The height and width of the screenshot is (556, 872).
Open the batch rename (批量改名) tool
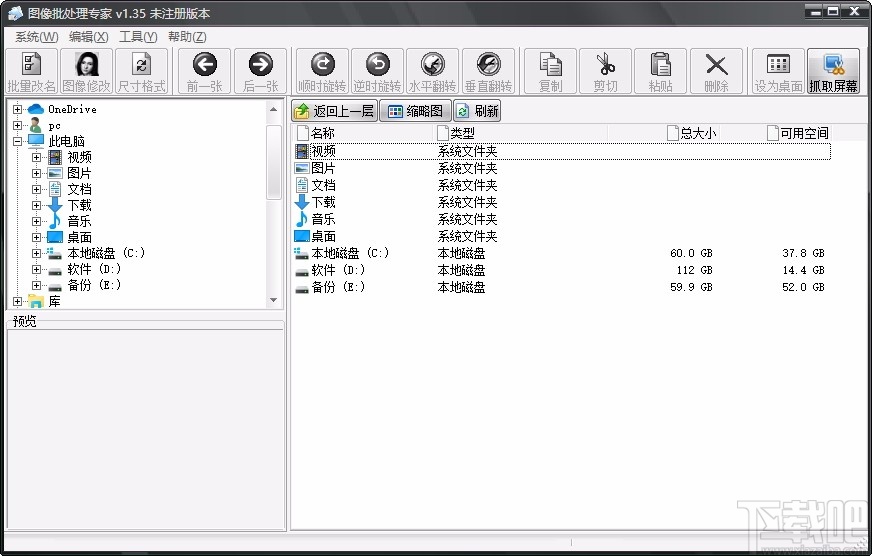coord(32,71)
